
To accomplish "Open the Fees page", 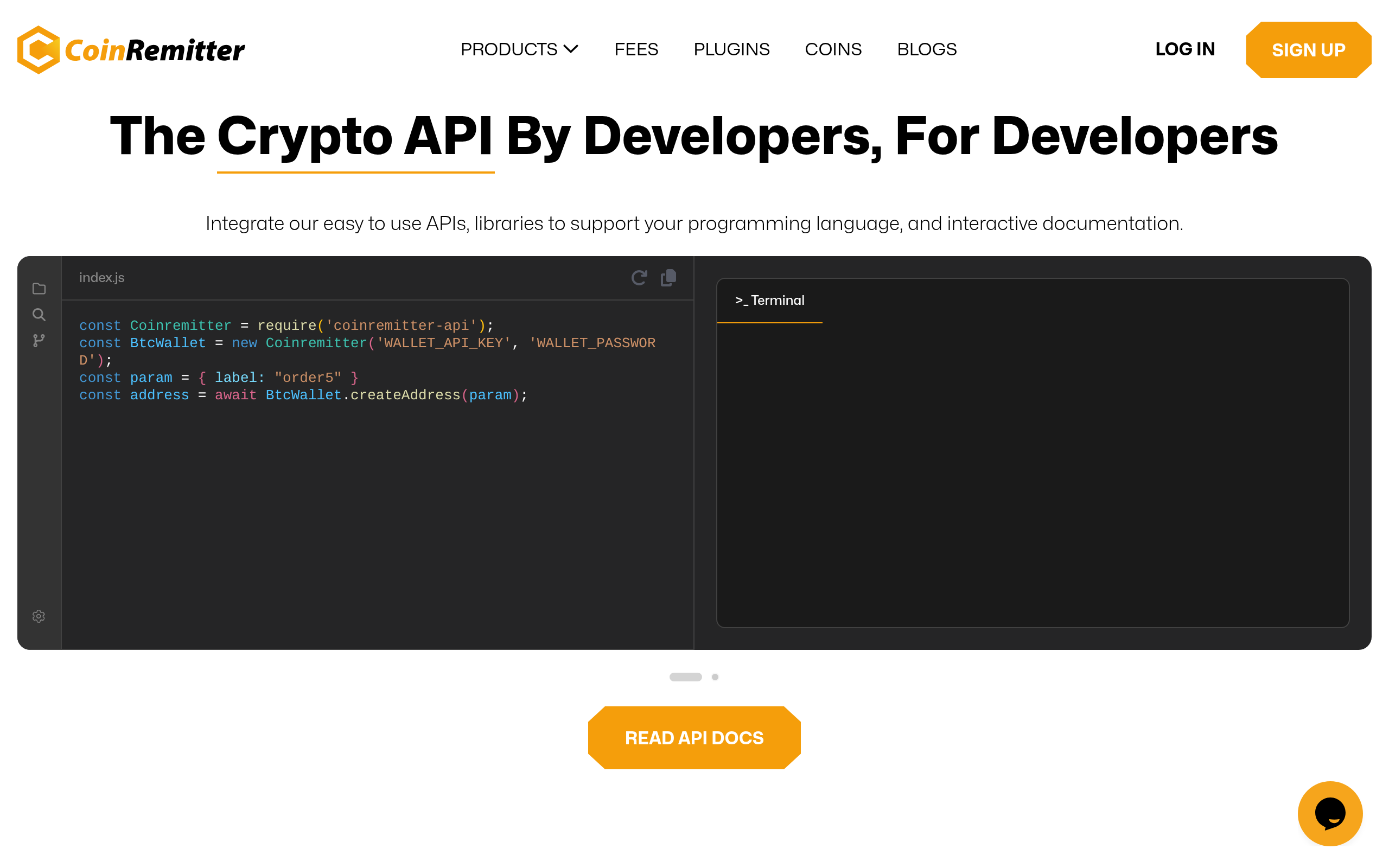I will tap(636, 49).
